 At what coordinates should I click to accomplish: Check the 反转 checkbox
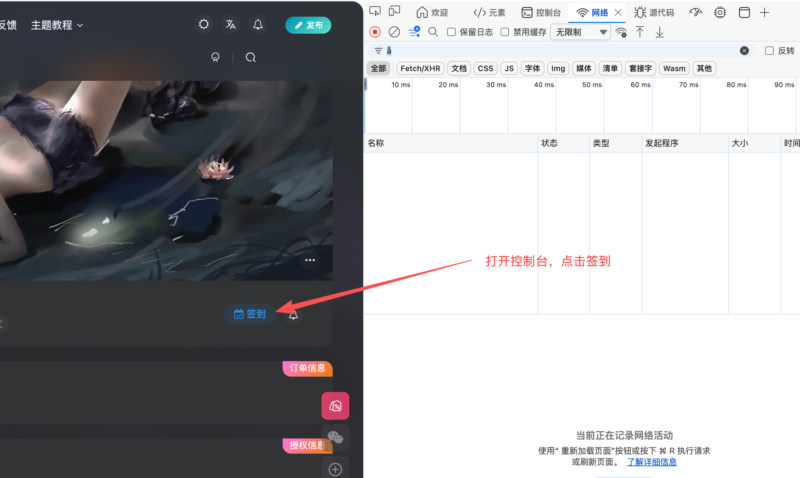point(769,51)
